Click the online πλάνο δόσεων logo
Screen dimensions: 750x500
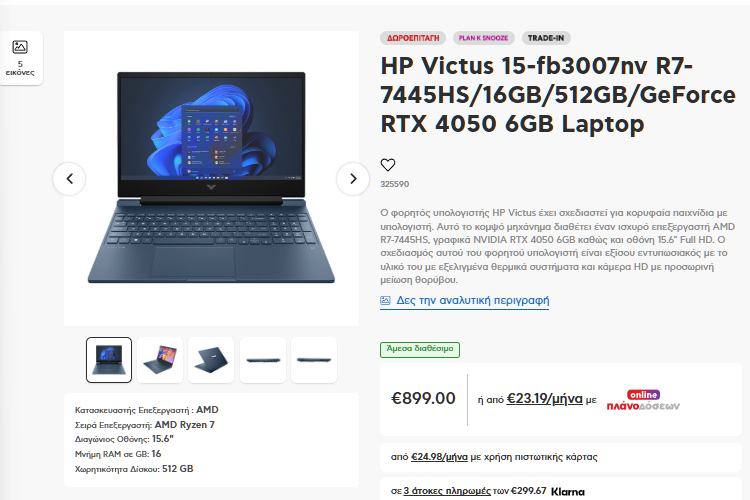point(643,400)
